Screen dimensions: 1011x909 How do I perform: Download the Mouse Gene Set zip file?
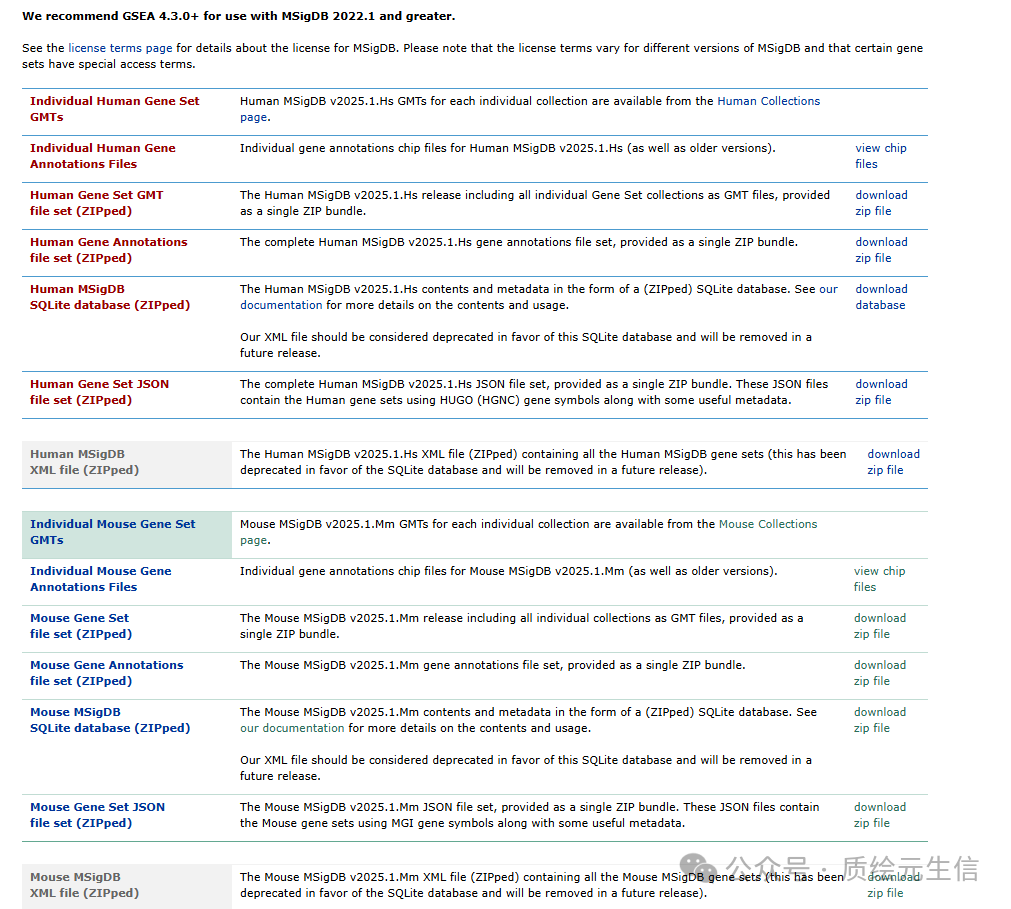(879, 626)
